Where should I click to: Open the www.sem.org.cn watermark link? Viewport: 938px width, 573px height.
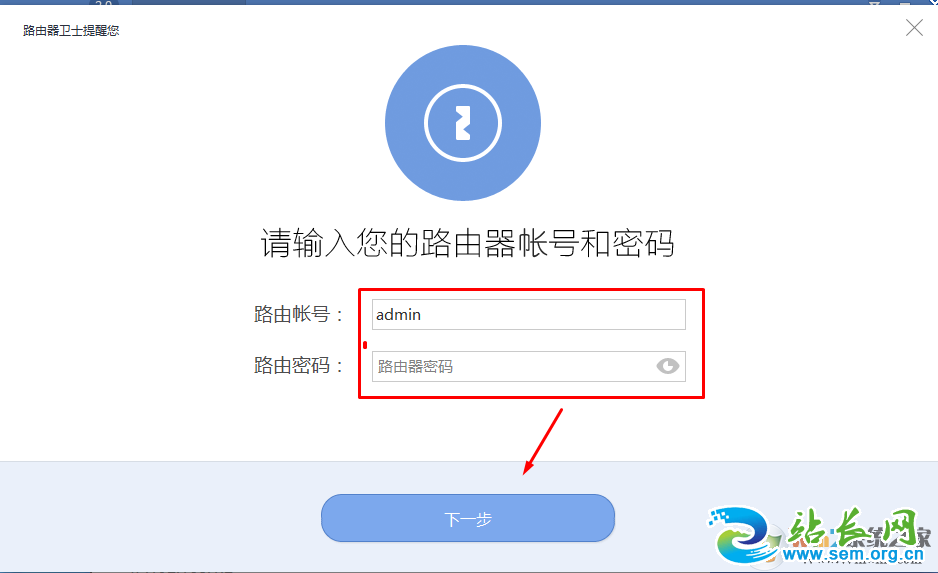click(x=852, y=554)
